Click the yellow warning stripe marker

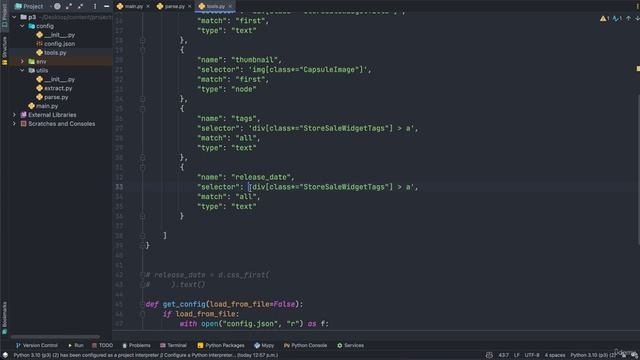638,69
